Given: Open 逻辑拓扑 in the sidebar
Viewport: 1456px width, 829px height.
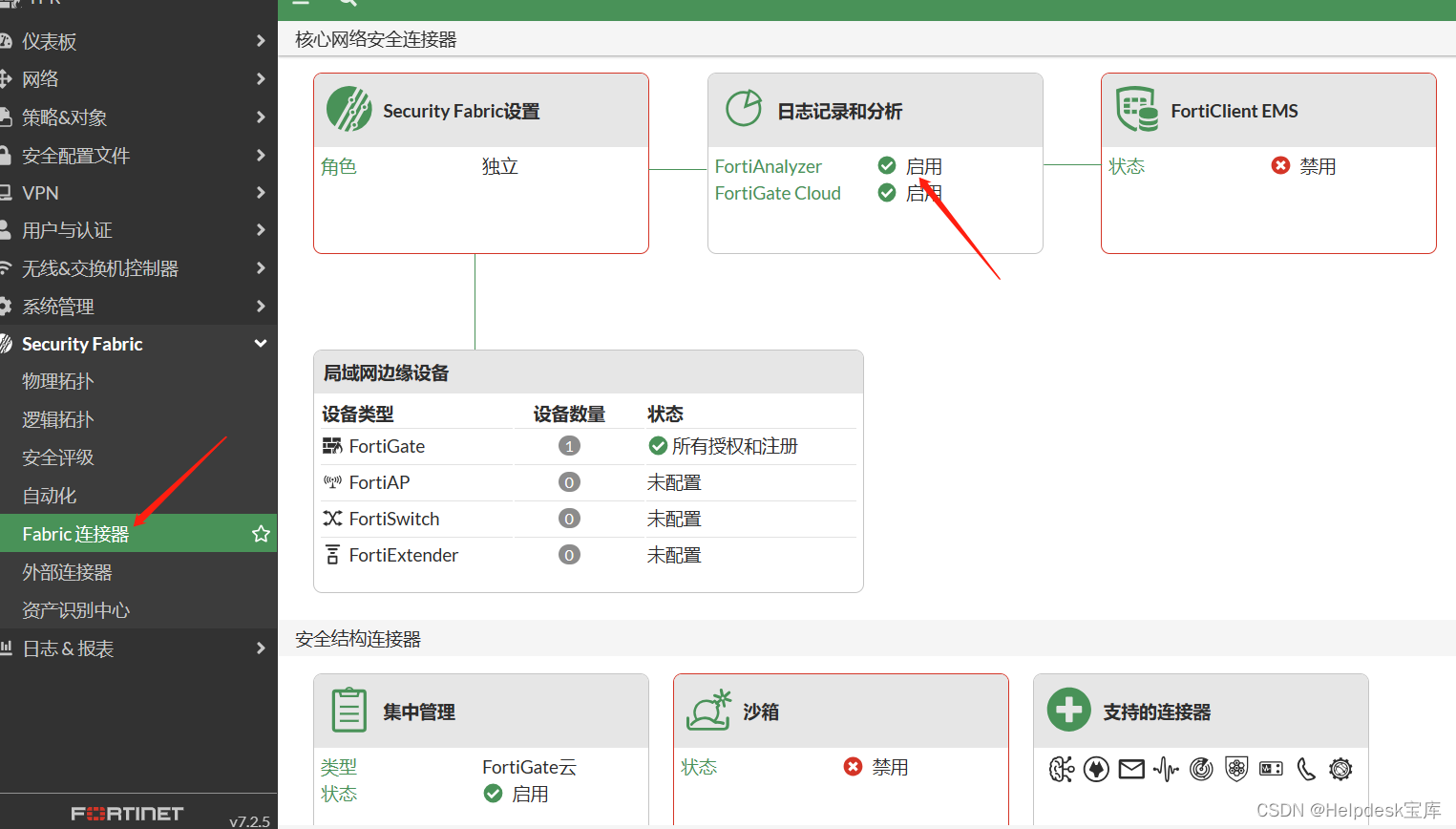Looking at the screenshot, I should [x=58, y=419].
